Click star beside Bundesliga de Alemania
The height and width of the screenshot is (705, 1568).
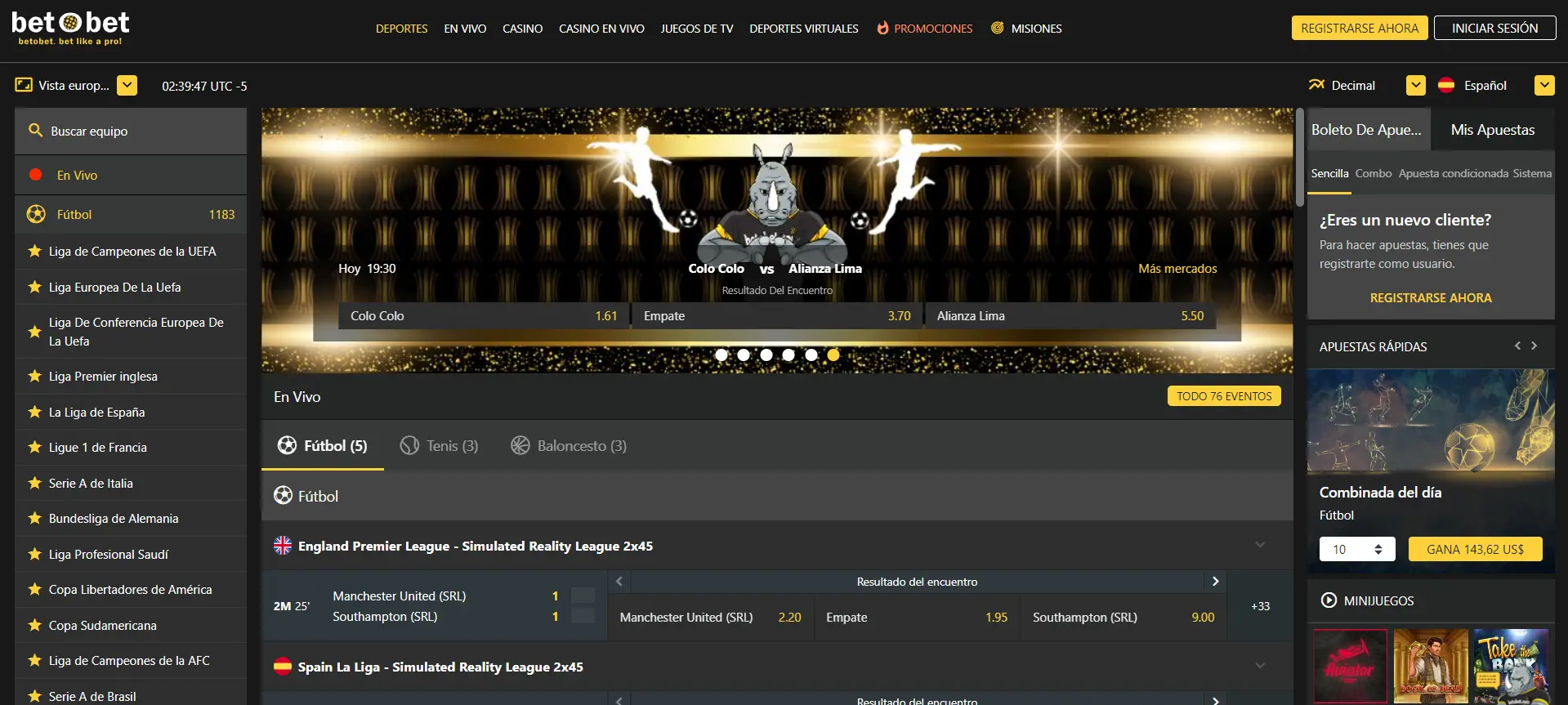pyautogui.click(x=34, y=518)
